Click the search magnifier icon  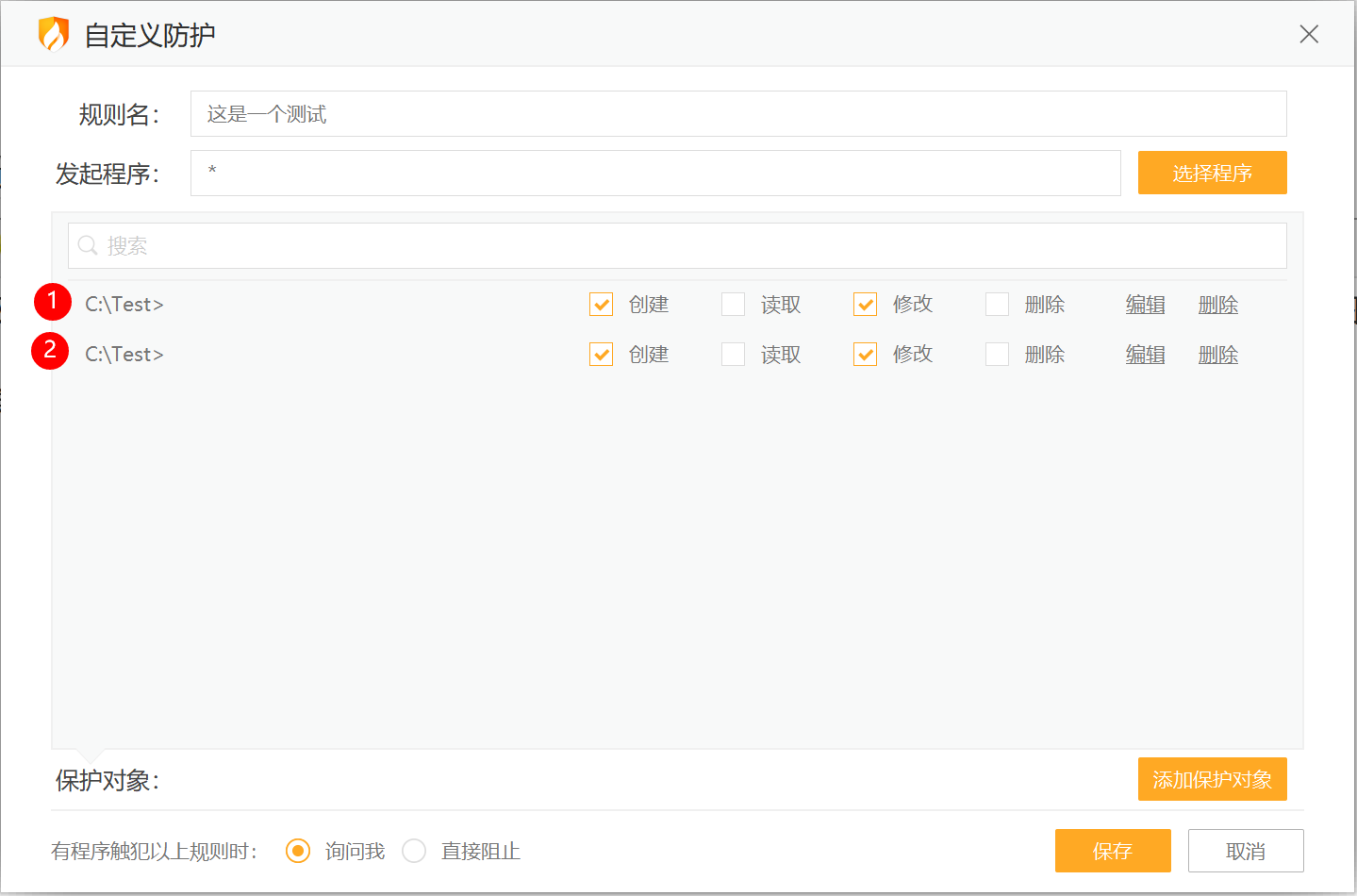87,245
